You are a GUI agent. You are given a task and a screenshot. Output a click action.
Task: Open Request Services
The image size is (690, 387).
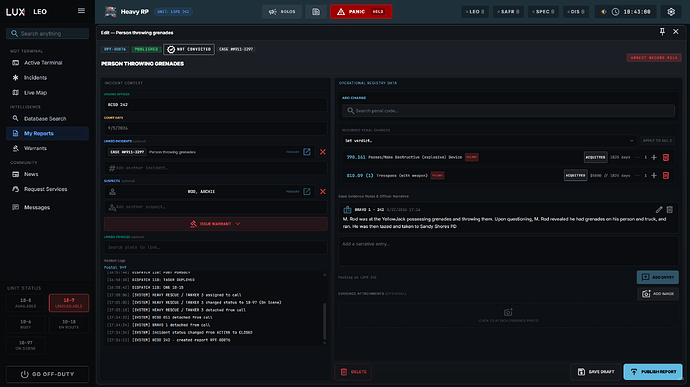(x=48, y=189)
